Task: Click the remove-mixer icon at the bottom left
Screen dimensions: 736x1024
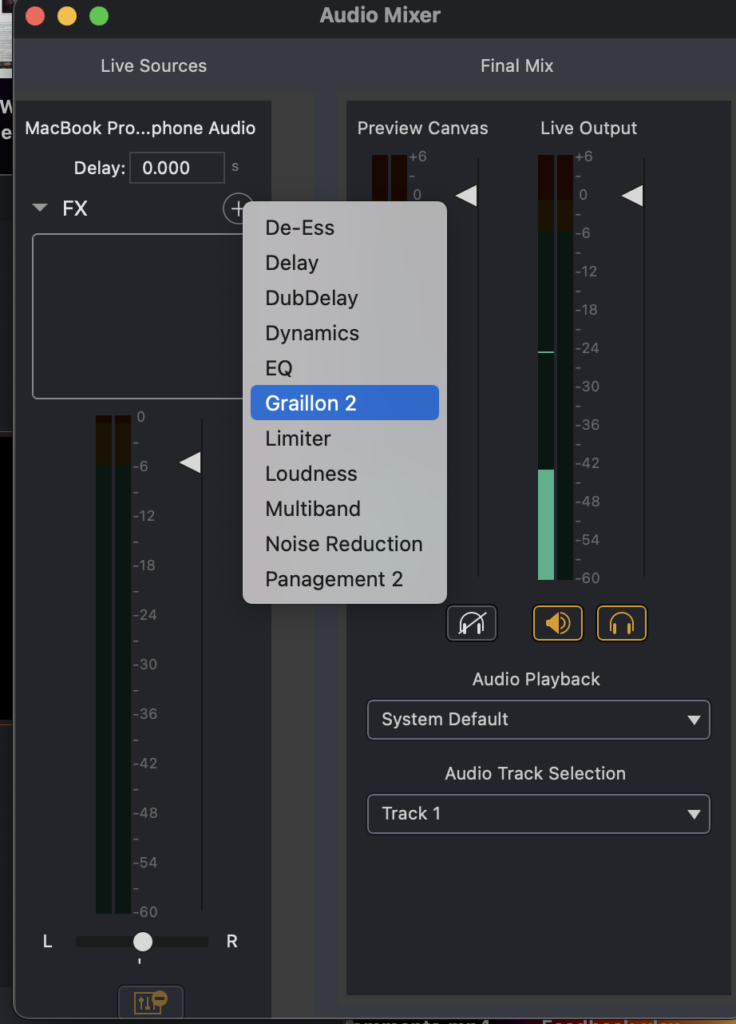Action: (x=150, y=1001)
